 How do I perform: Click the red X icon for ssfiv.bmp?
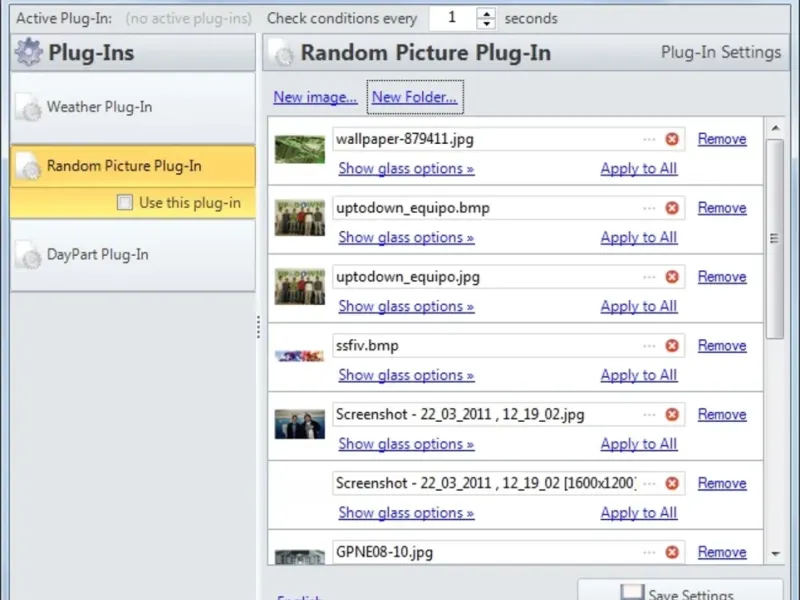click(672, 345)
